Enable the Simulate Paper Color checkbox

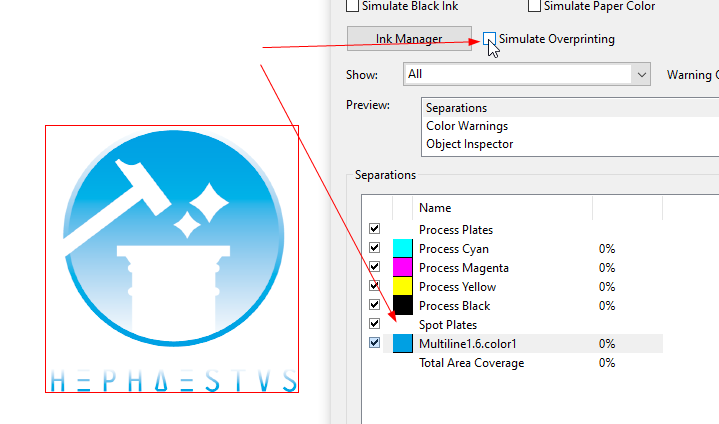click(534, 6)
